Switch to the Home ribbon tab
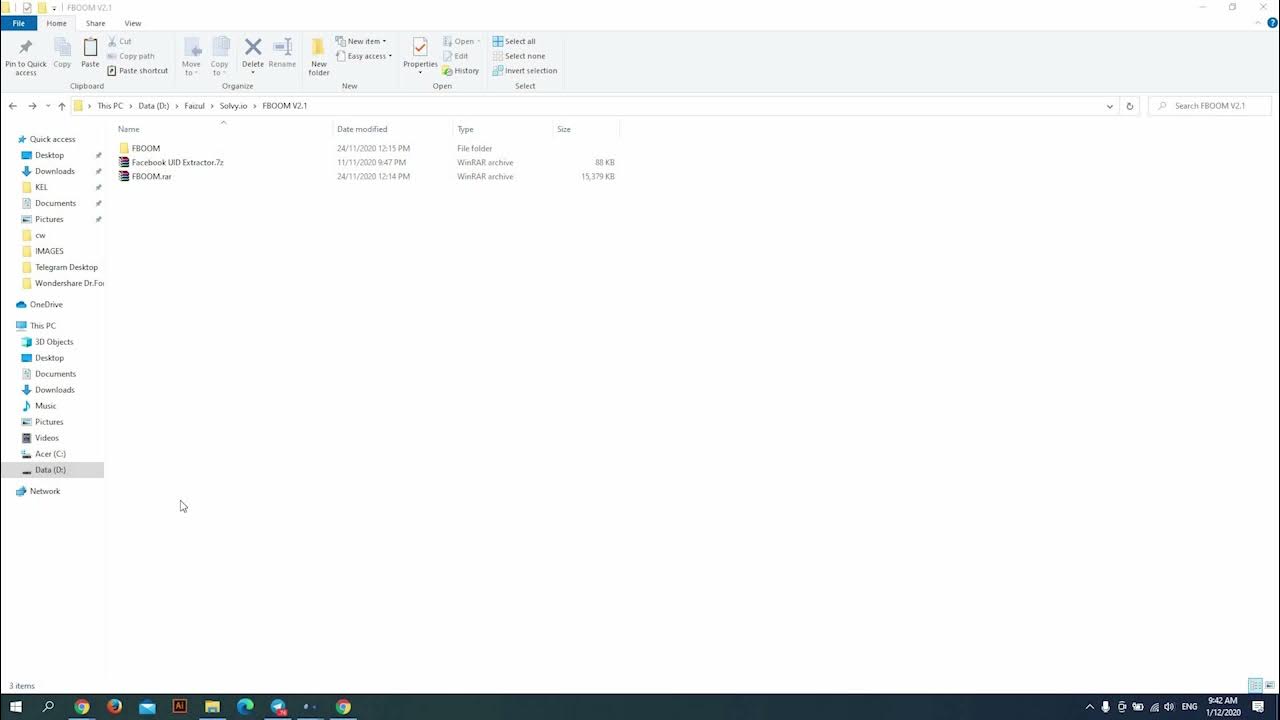 pyautogui.click(x=57, y=23)
